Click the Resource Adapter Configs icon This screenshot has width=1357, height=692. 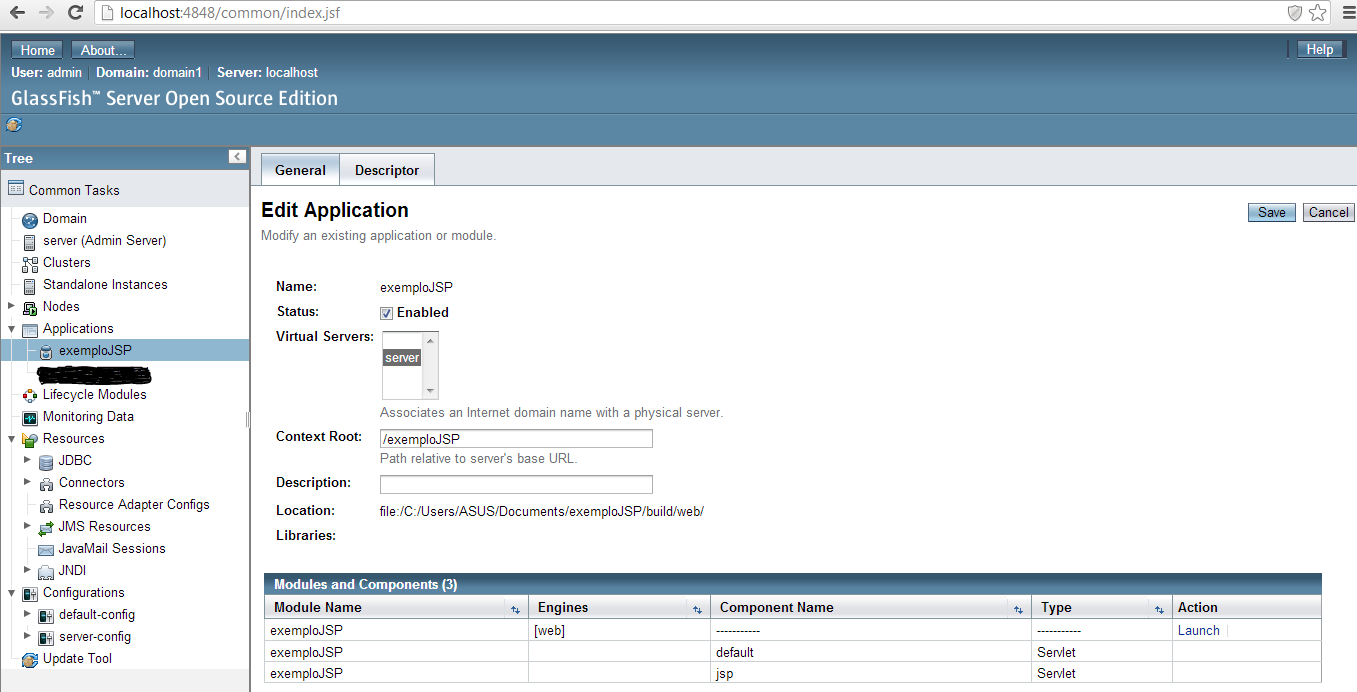46,505
